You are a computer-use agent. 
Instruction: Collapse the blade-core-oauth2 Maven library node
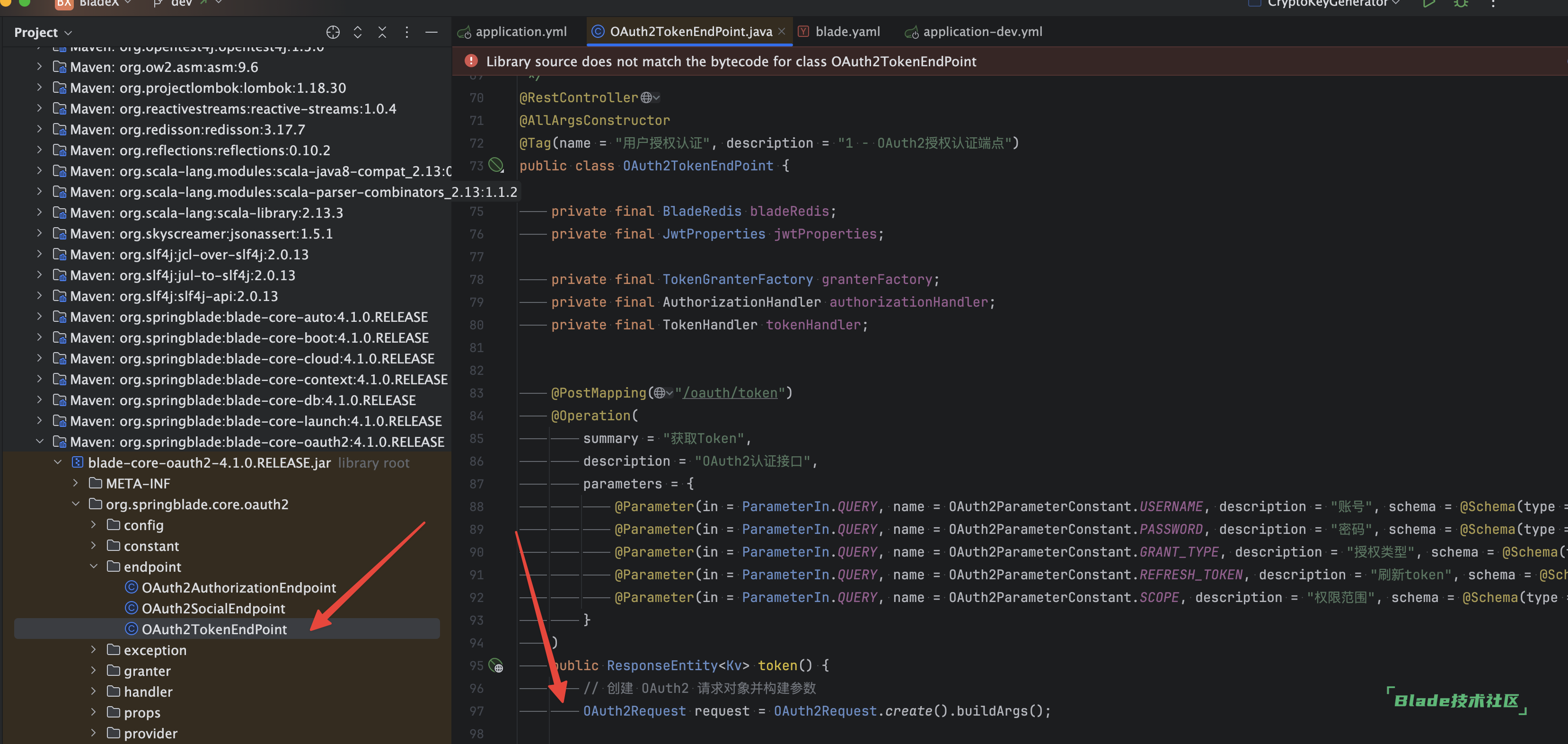[40, 442]
